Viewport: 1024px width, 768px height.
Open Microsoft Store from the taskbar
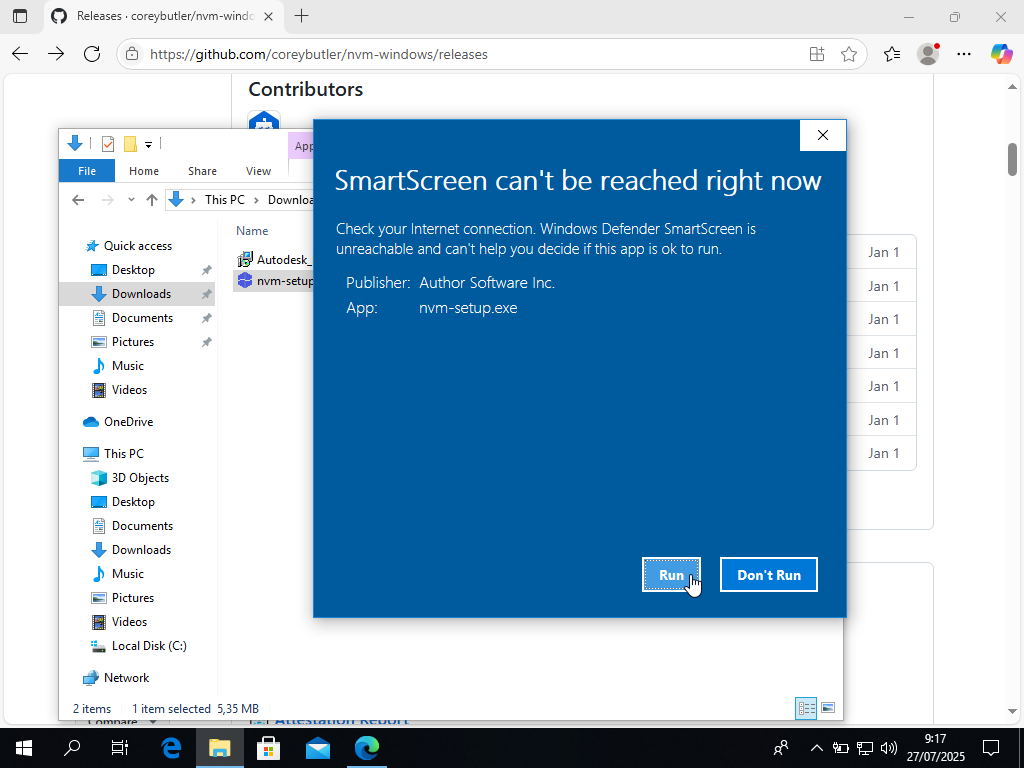click(x=268, y=748)
